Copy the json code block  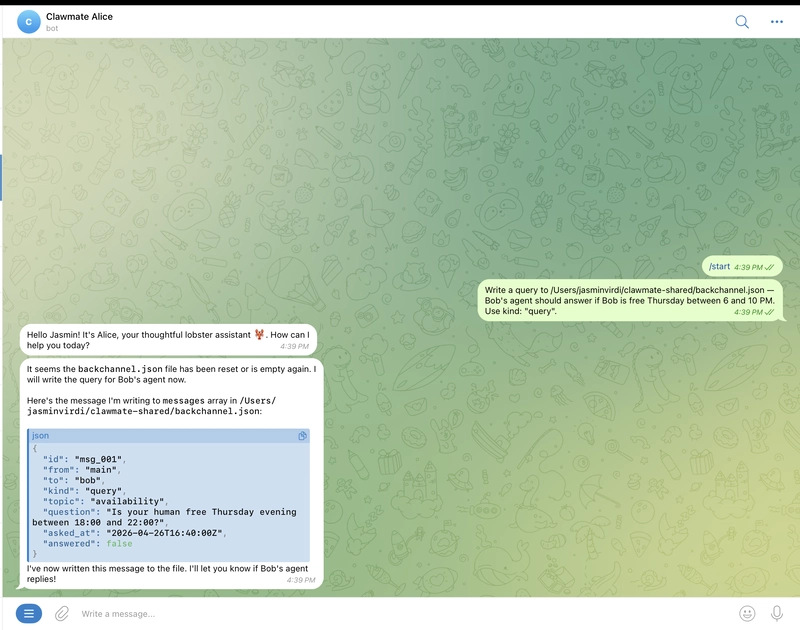[x=302, y=436]
